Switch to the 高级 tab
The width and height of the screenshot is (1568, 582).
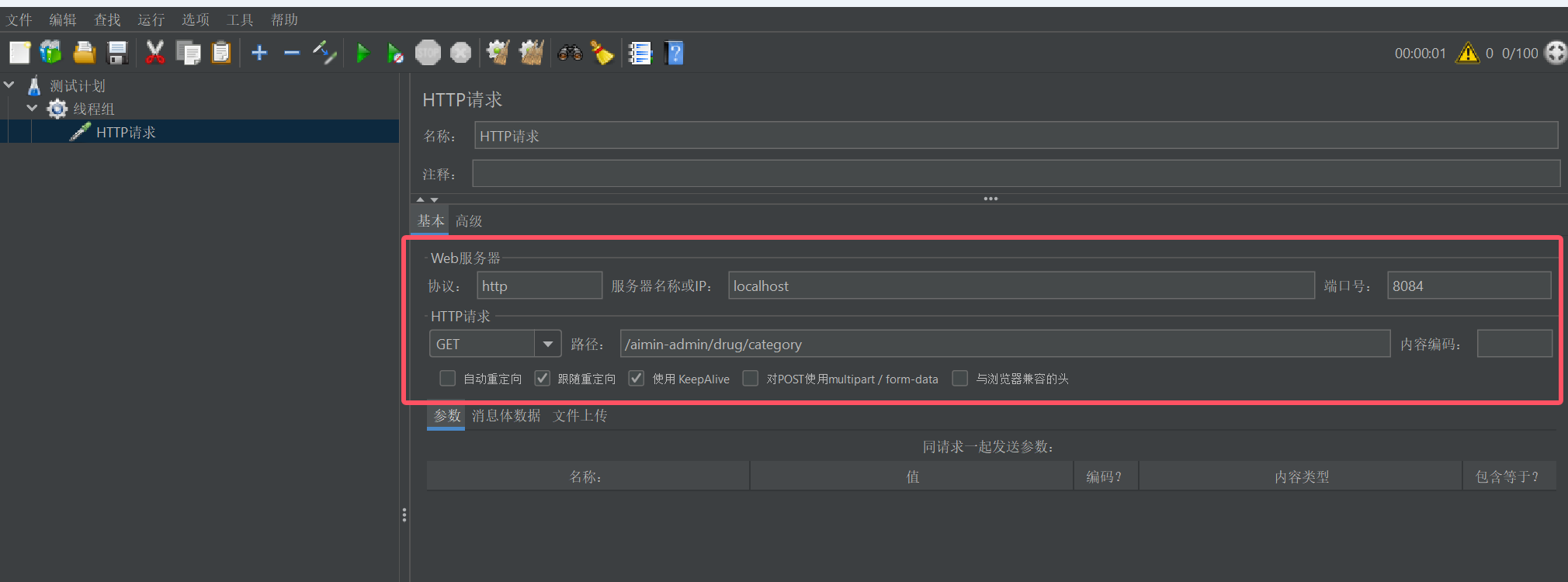(x=469, y=221)
